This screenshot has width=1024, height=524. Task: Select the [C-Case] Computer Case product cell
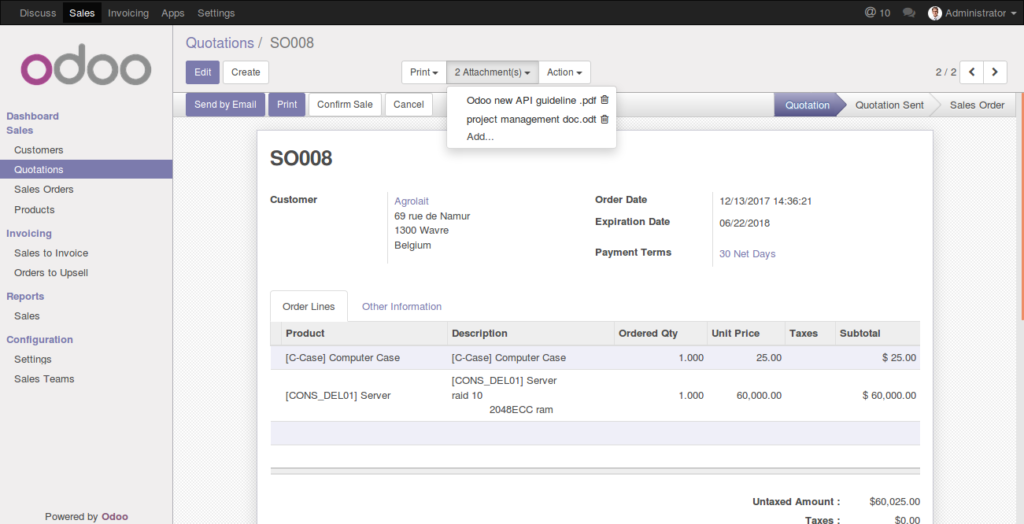click(364, 357)
